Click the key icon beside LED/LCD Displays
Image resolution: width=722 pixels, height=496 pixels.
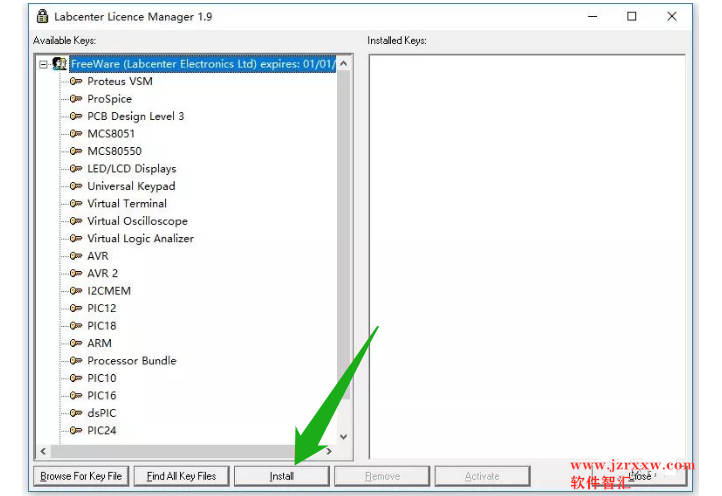coord(76,169)
